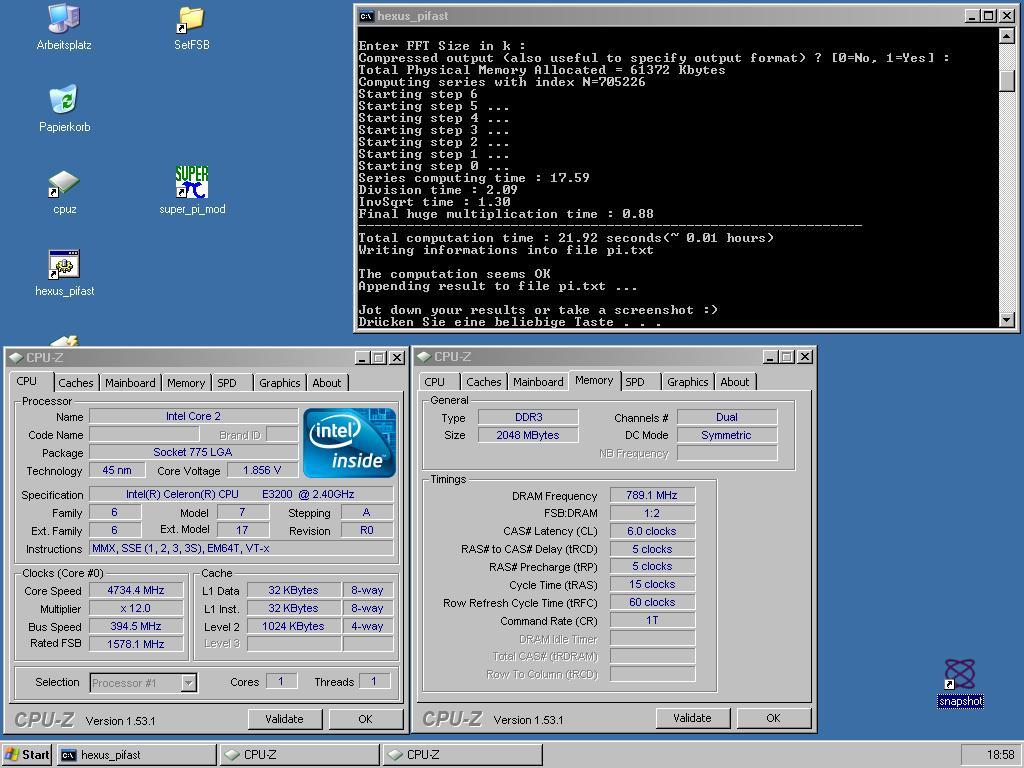
Task: Open the Start menu
Action: [27, 755]
